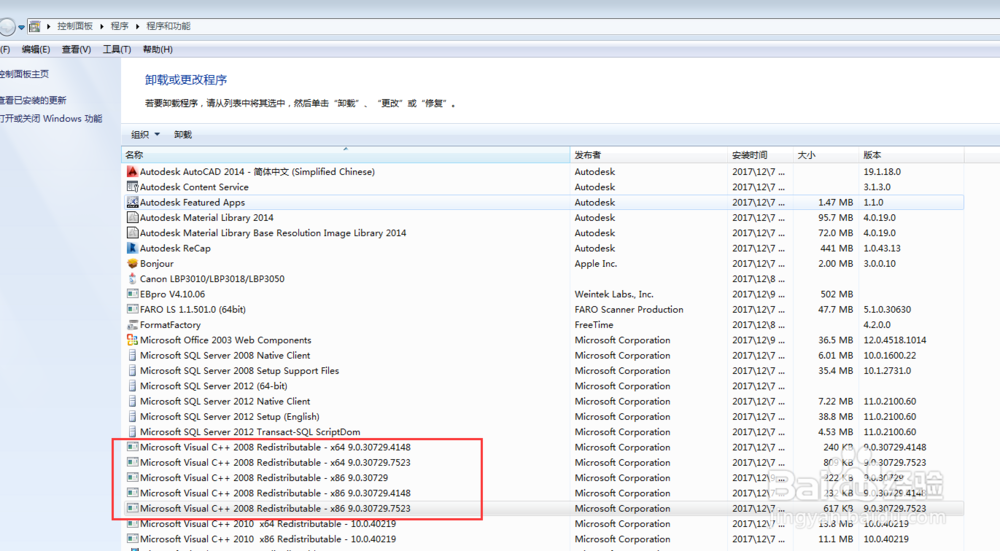Click the Autodesk Featured Apps icon
This screenshot has width=1000, height=551.
133,202
